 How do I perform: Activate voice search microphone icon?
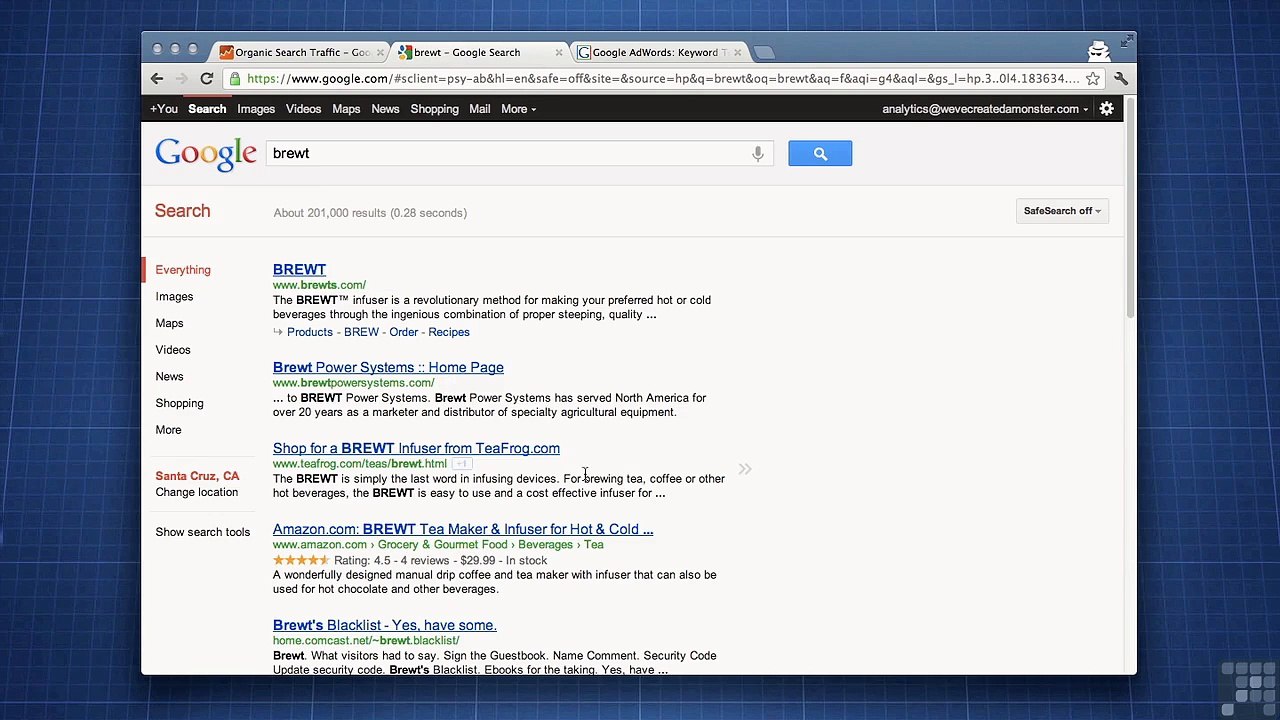point(758,153)
